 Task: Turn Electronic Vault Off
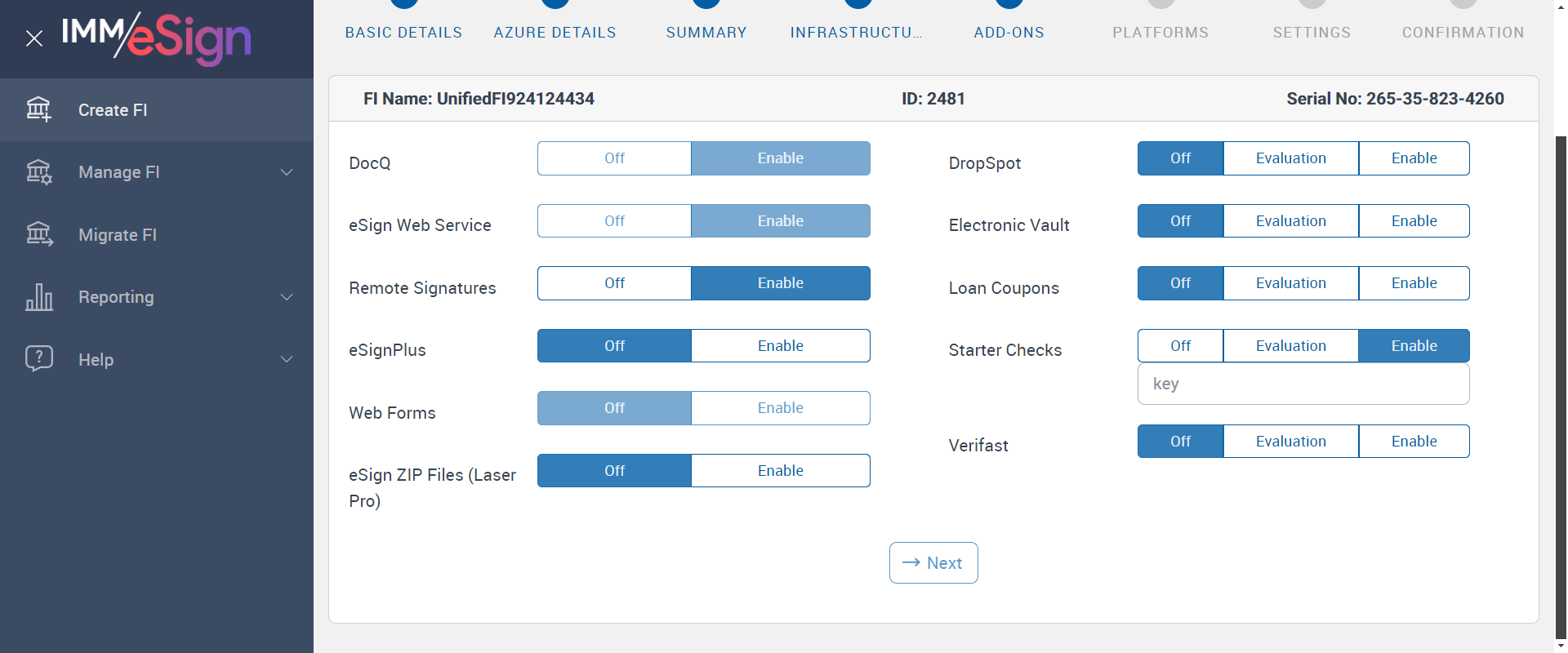pos(1181,221)
